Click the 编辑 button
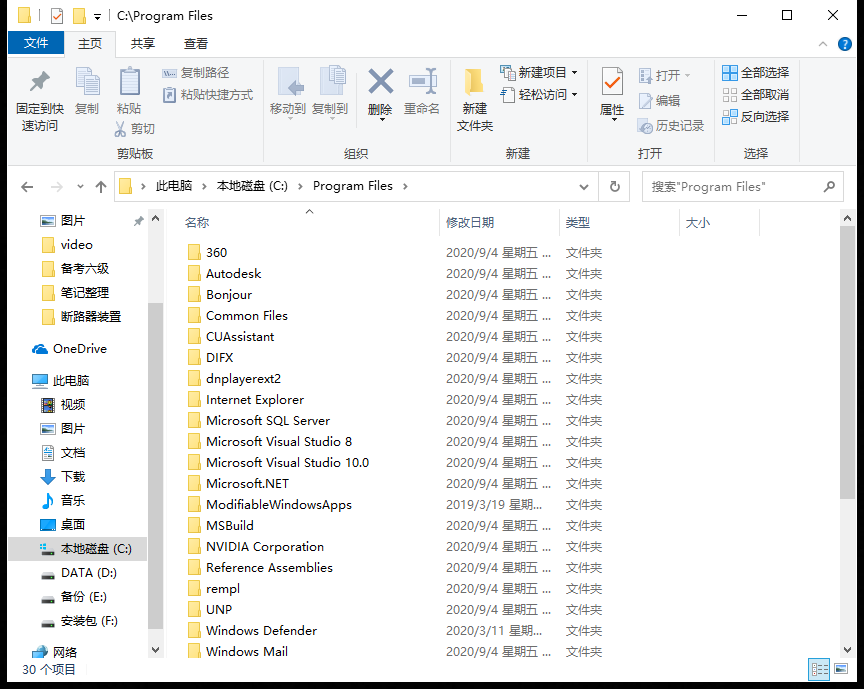 click(x=660, y=100)
